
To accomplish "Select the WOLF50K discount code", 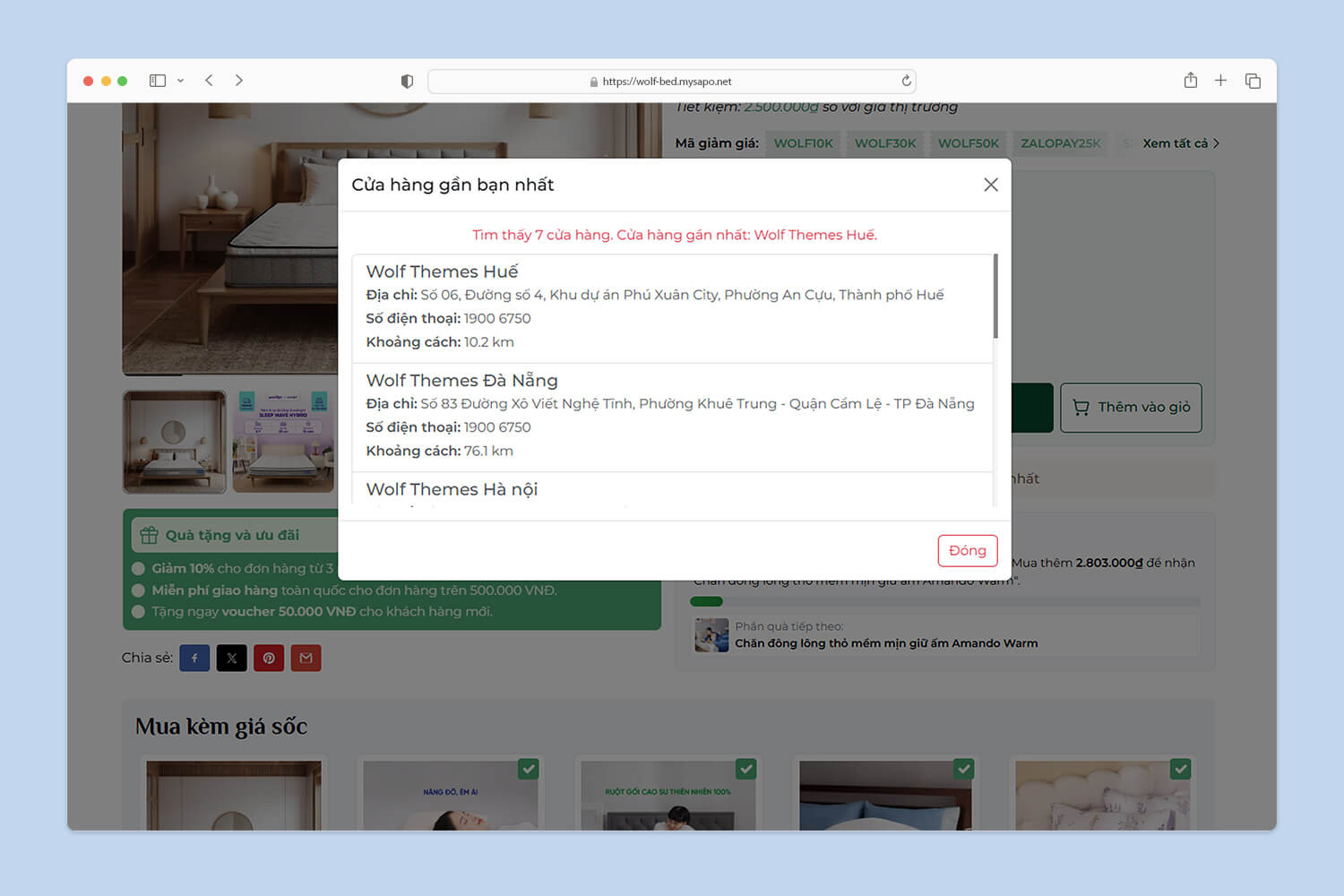I will pyautogui.click(x=968, y=143).
